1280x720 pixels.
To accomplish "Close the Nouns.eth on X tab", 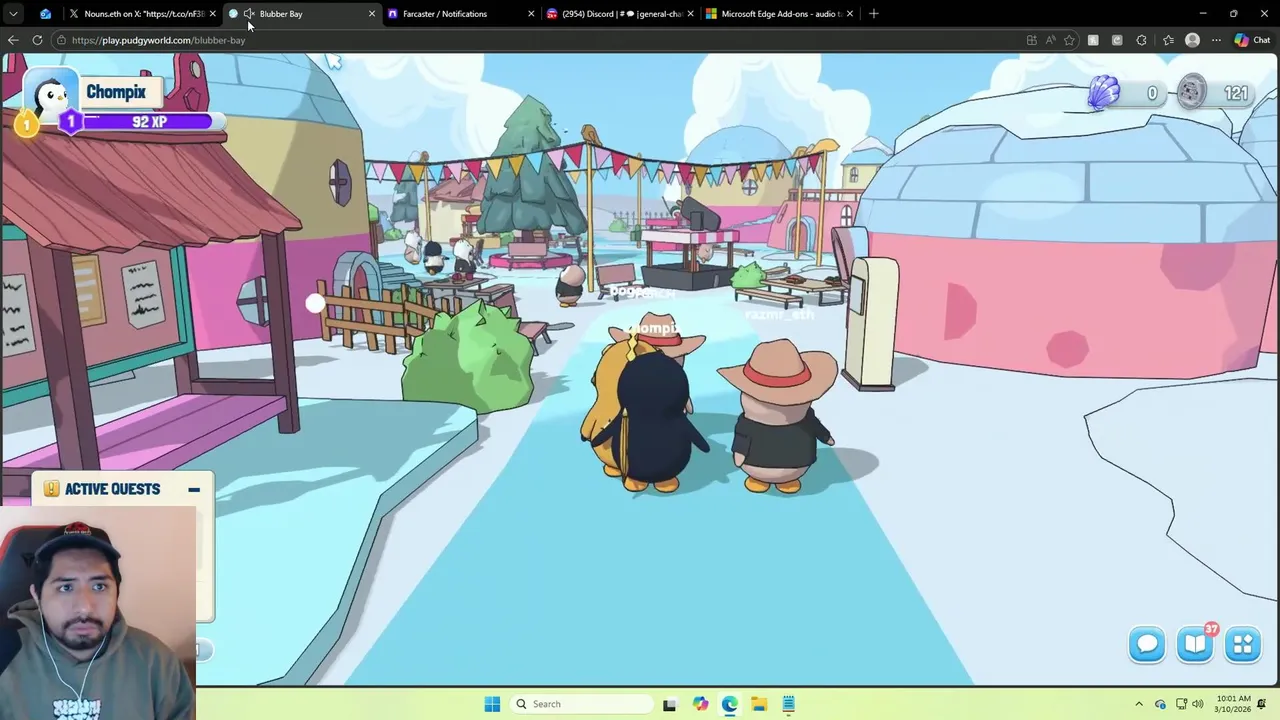I will coord(212,14).
